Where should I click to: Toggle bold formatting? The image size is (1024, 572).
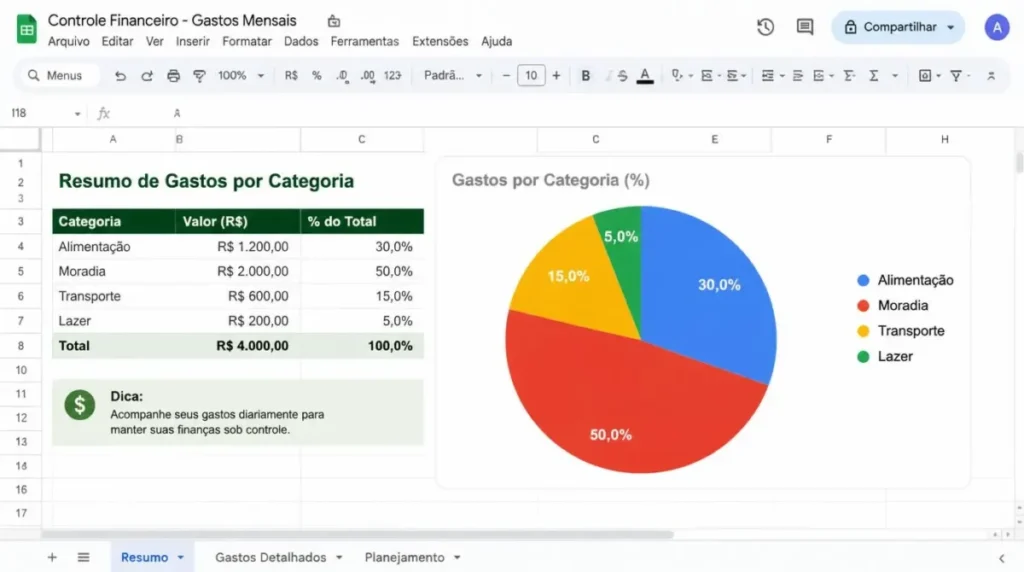pyautogui.click(x=586, y=76)
